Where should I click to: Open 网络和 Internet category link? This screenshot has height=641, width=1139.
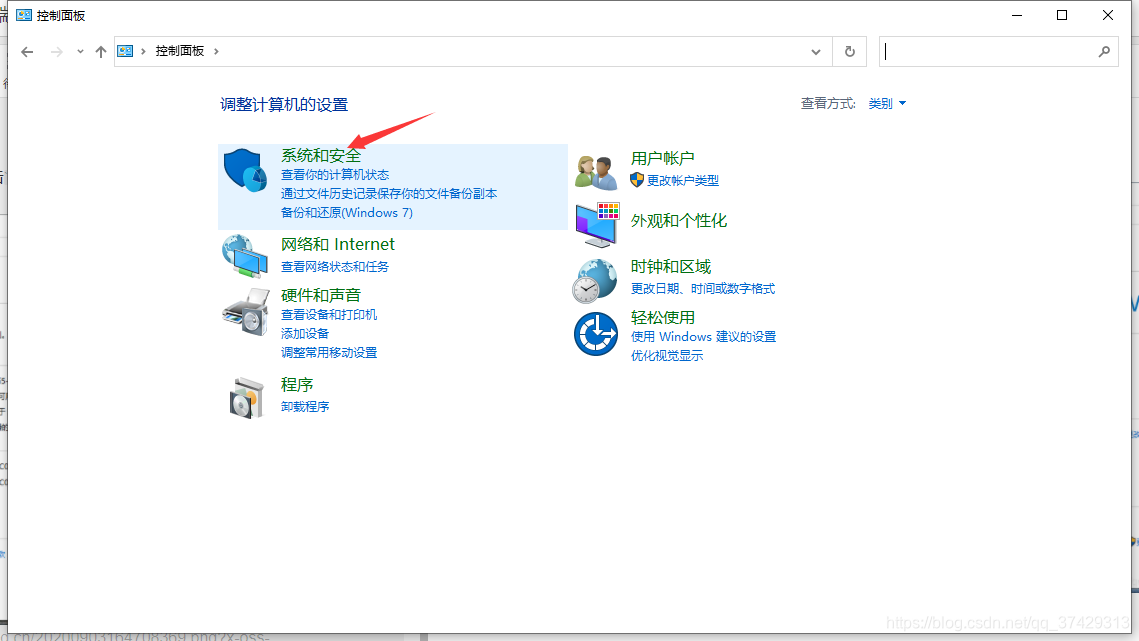tap(338, 244)
